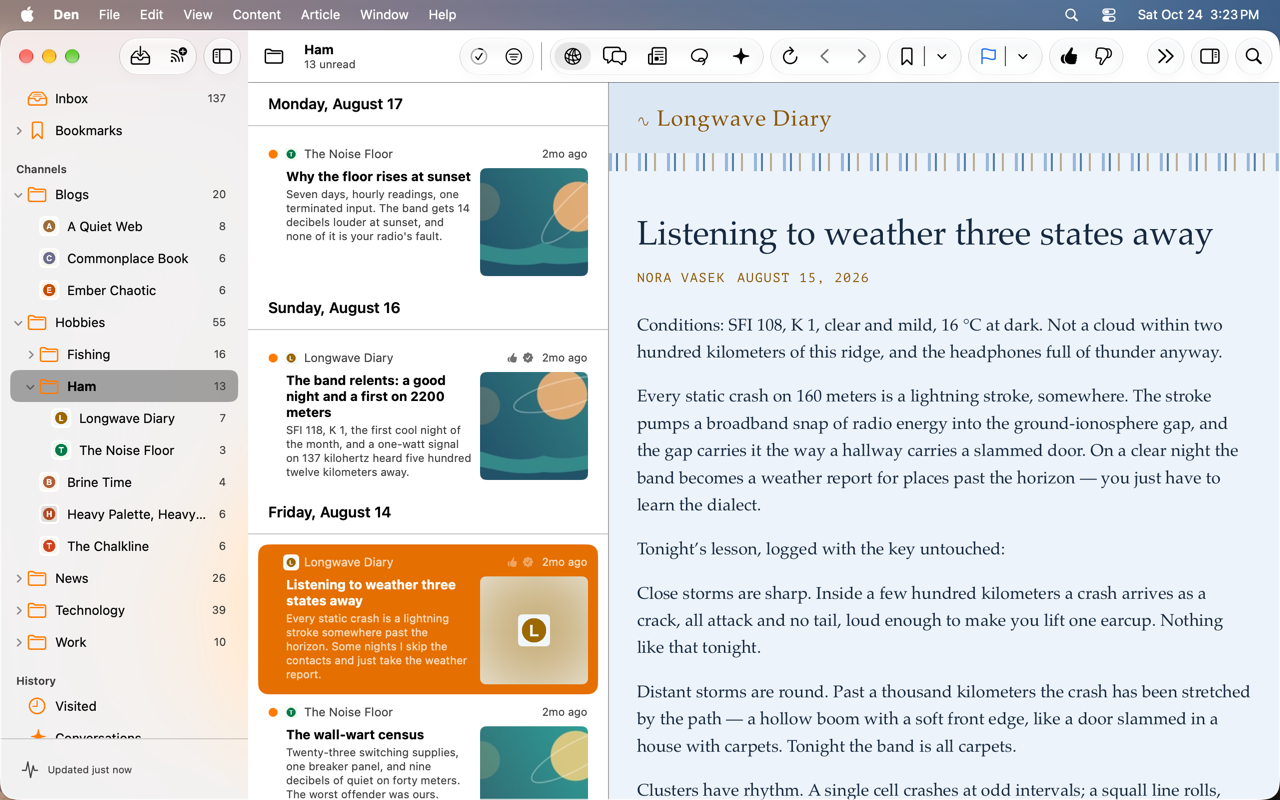Viewport: 1280px width, 800px height.
Task: Open thumbnail of 'Why the floor rises at sunset'
Action: click(x=534, y=222)
